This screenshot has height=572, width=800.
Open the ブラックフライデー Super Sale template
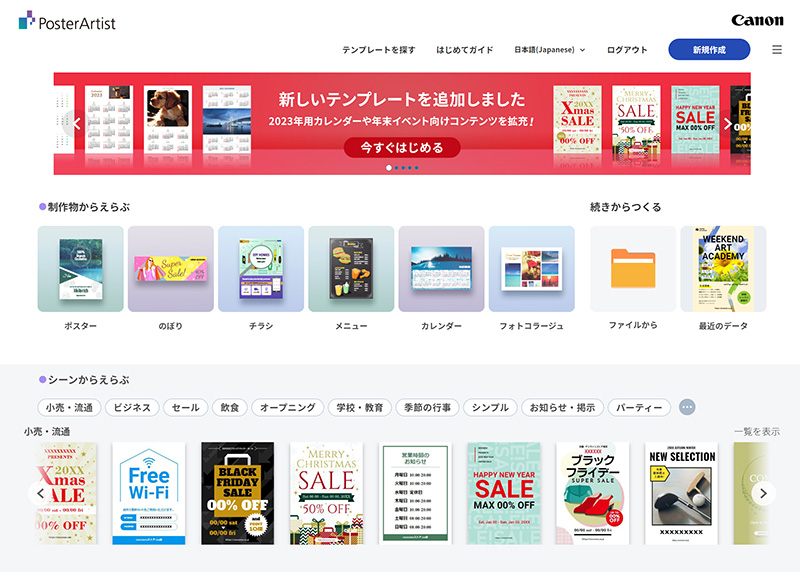[x=593, y=493]
